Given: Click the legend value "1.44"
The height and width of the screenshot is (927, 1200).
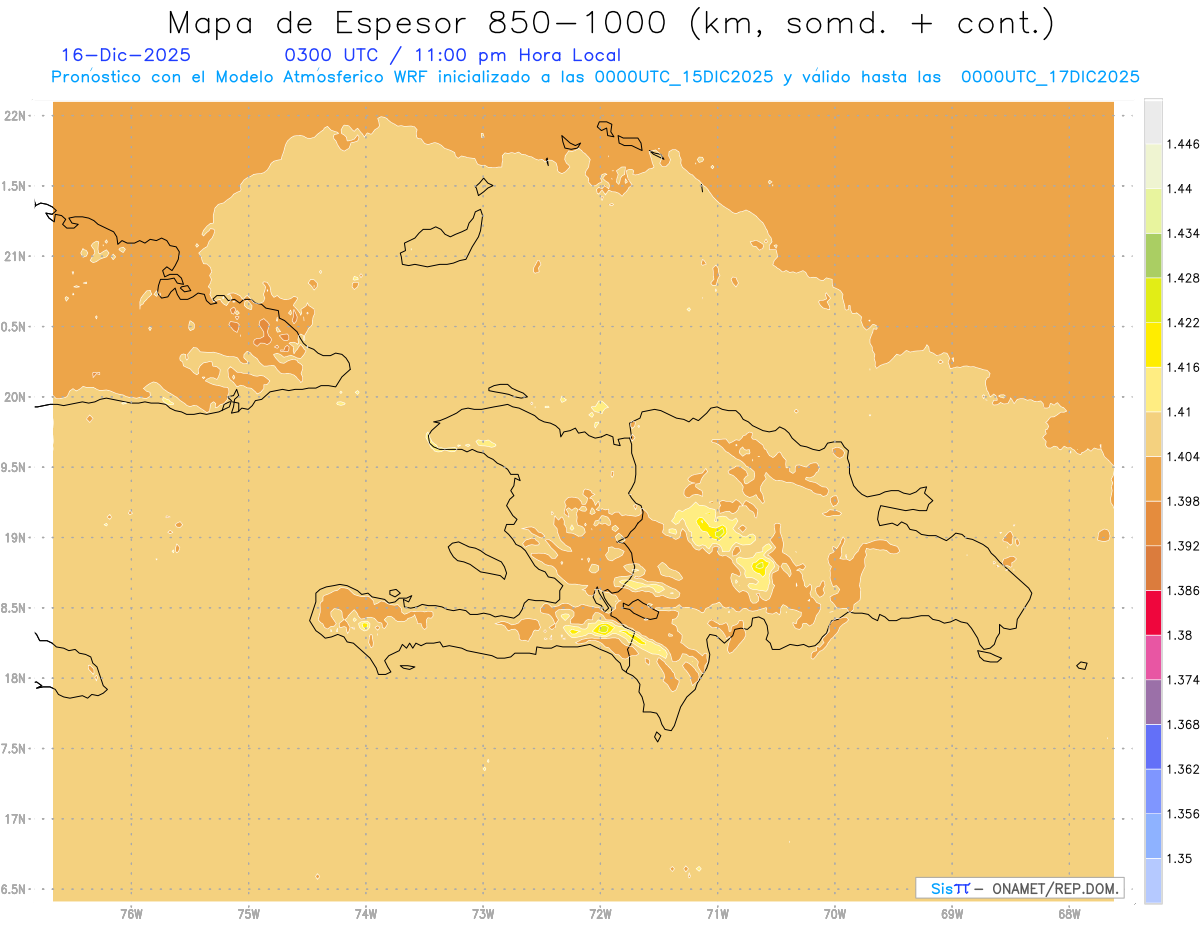Looking at the screenshot, I should (x=1179, y=189).
